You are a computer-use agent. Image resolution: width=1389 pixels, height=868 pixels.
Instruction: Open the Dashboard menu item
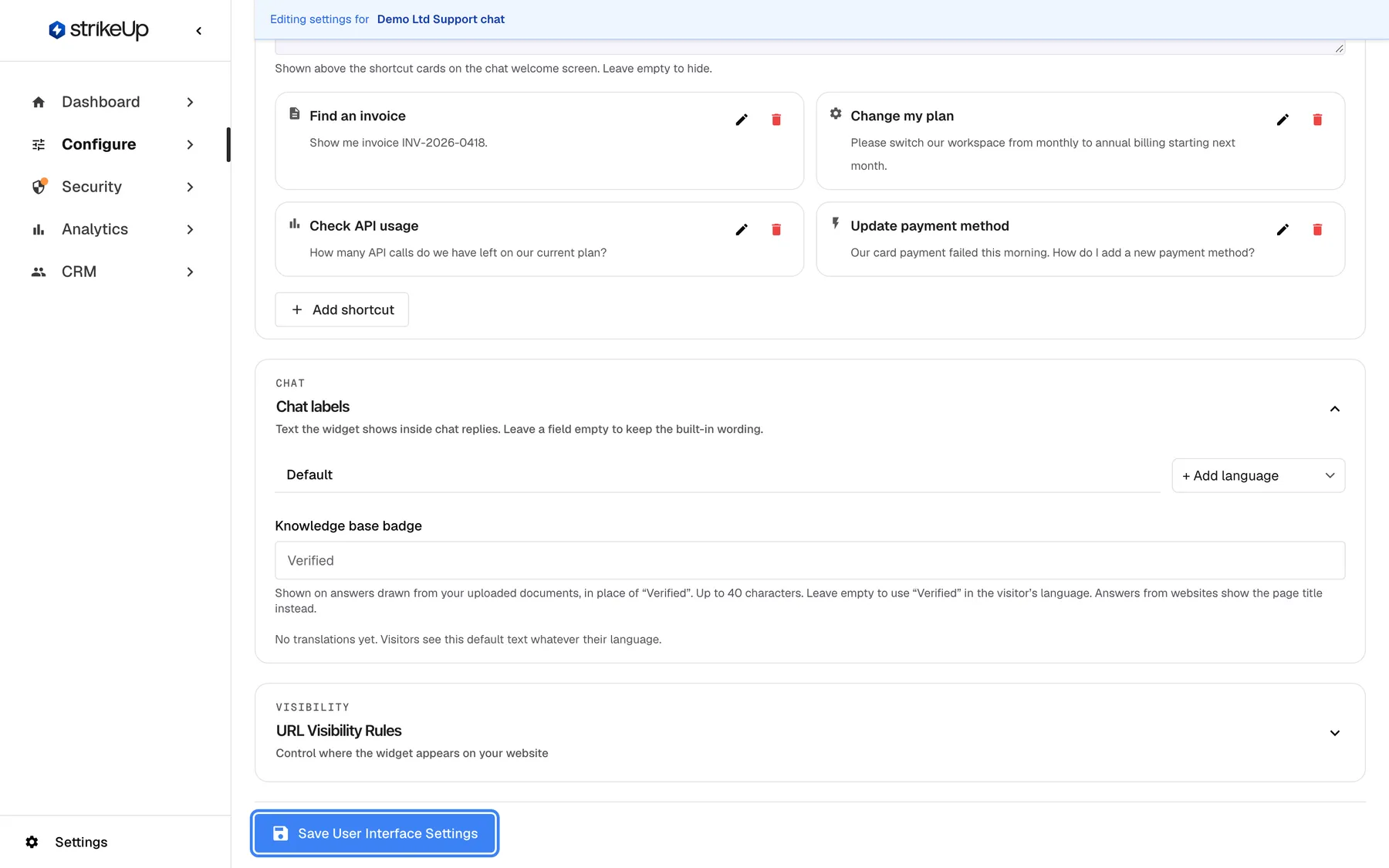click(x=114, y=102)
